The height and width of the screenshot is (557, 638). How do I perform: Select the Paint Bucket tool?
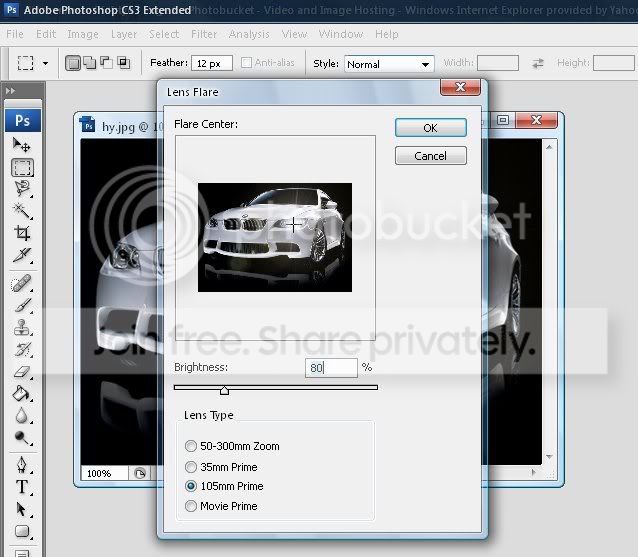22,393
